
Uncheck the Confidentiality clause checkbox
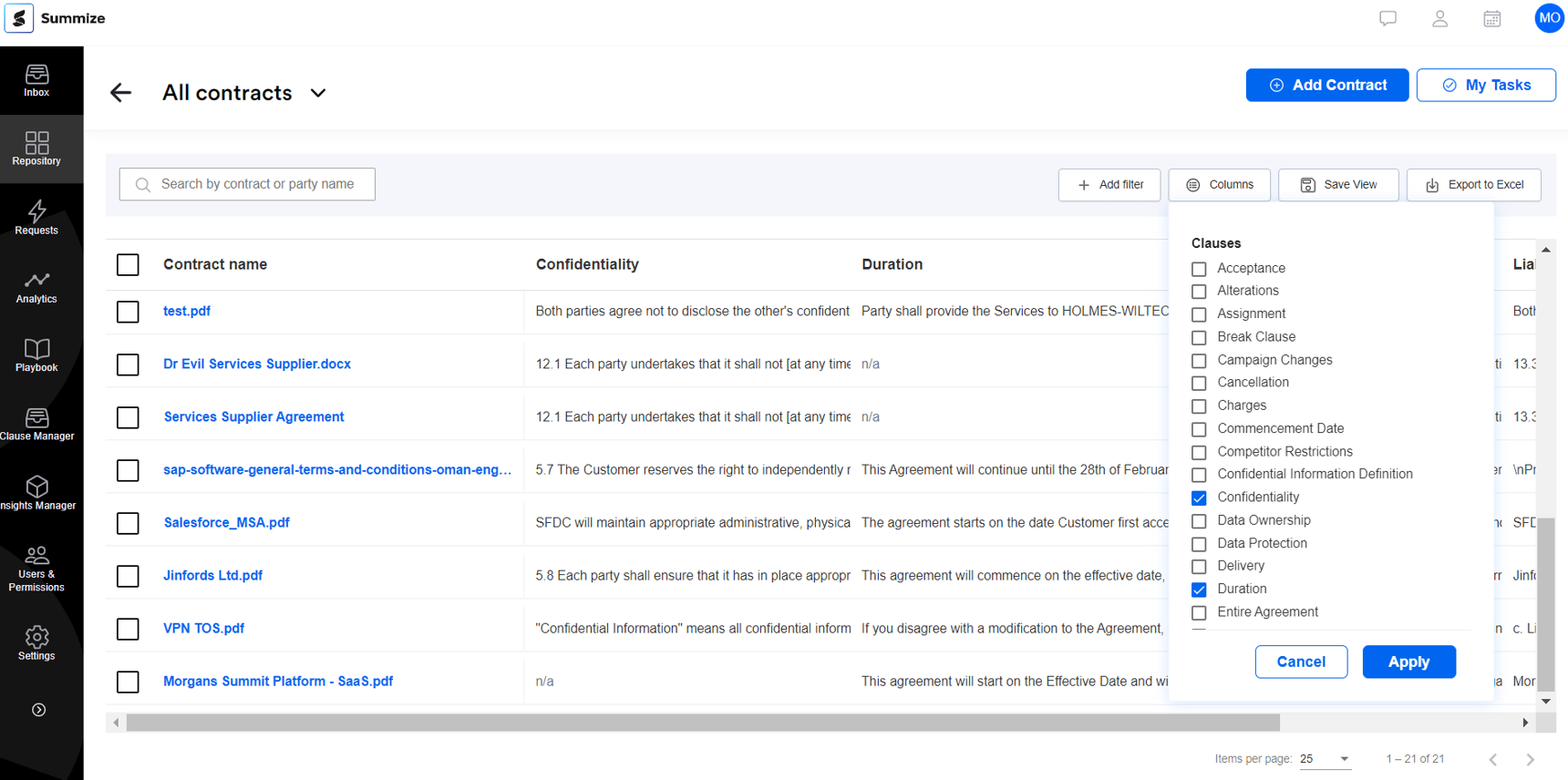[x=1199, y=498]
